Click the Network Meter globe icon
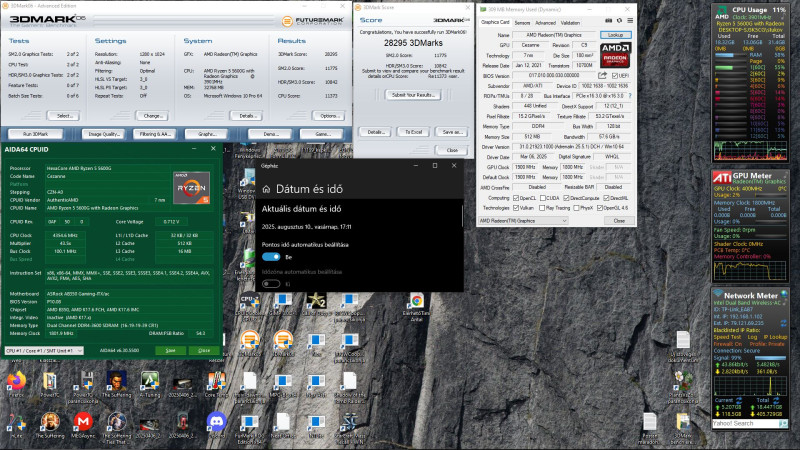 tap(784, 294)
